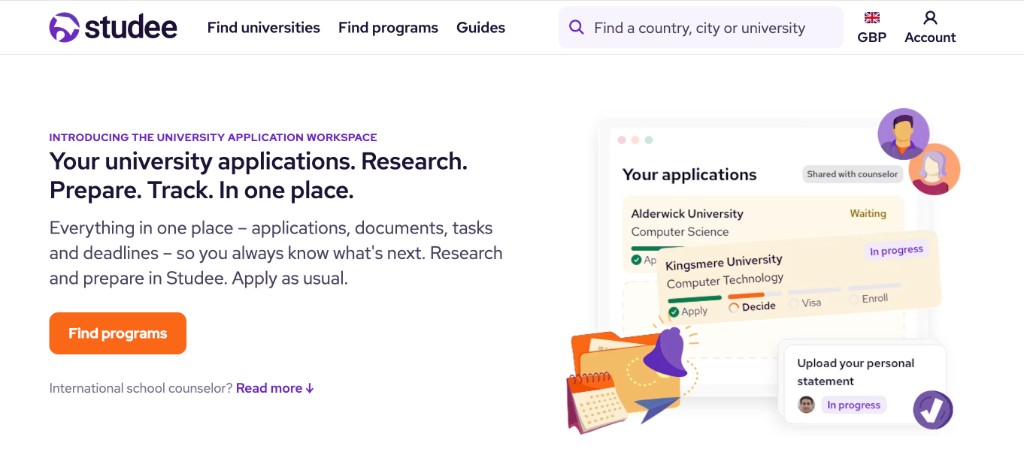Click the In progress badge under personal statement
The image size is (1024, 464).
coord(854,405)
